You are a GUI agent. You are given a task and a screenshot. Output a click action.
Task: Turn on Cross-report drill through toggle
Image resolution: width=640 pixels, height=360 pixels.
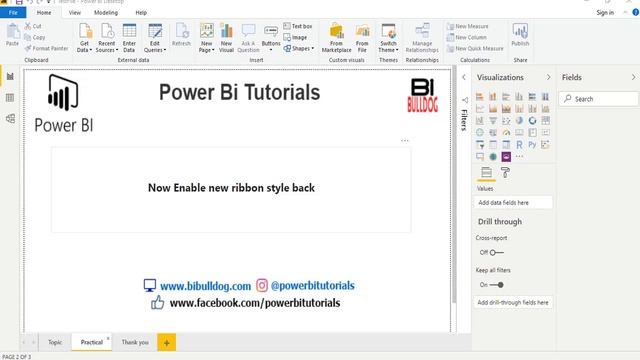(x=496, y=253)
